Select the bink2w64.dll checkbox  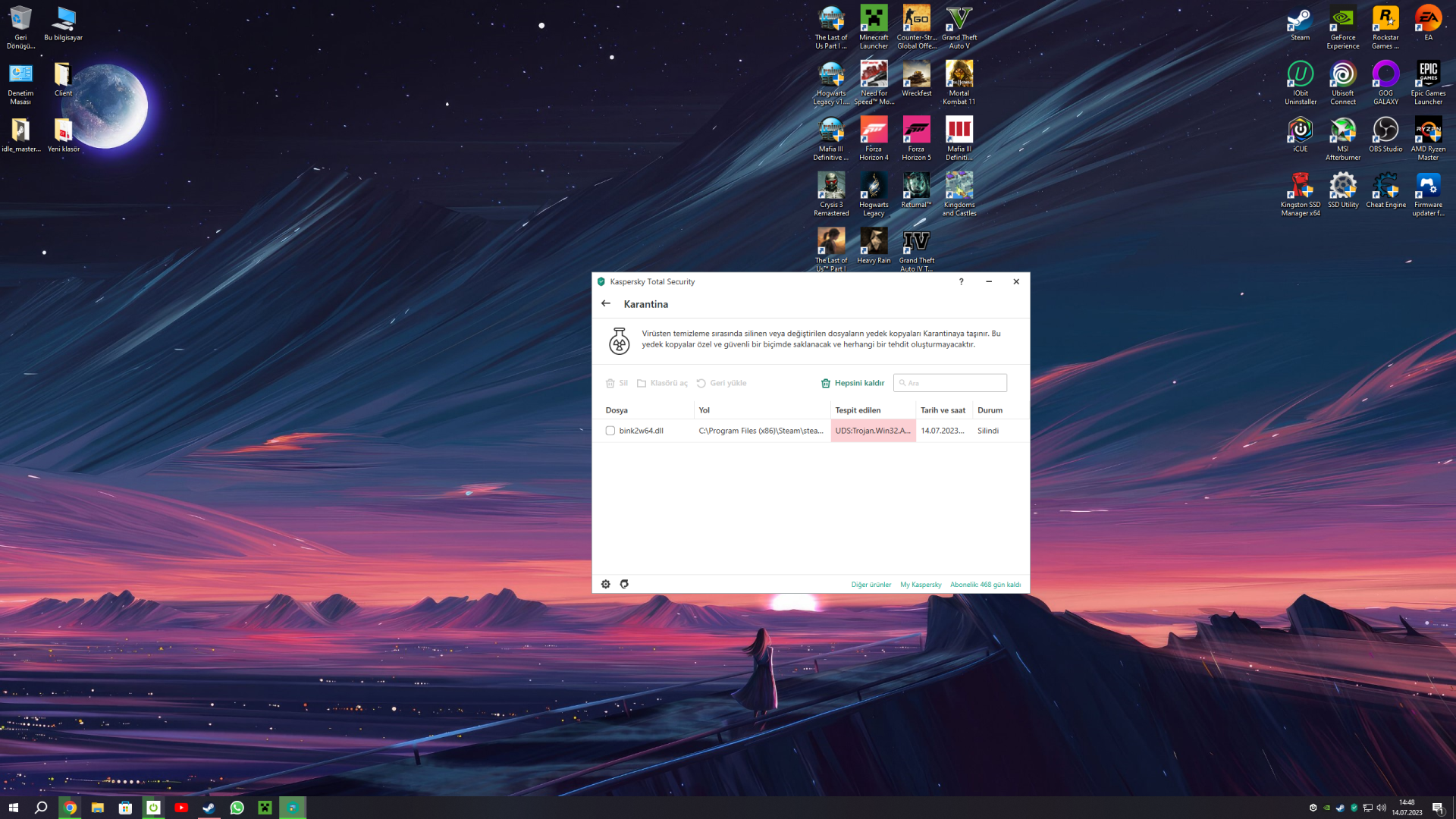click(610, 431)
